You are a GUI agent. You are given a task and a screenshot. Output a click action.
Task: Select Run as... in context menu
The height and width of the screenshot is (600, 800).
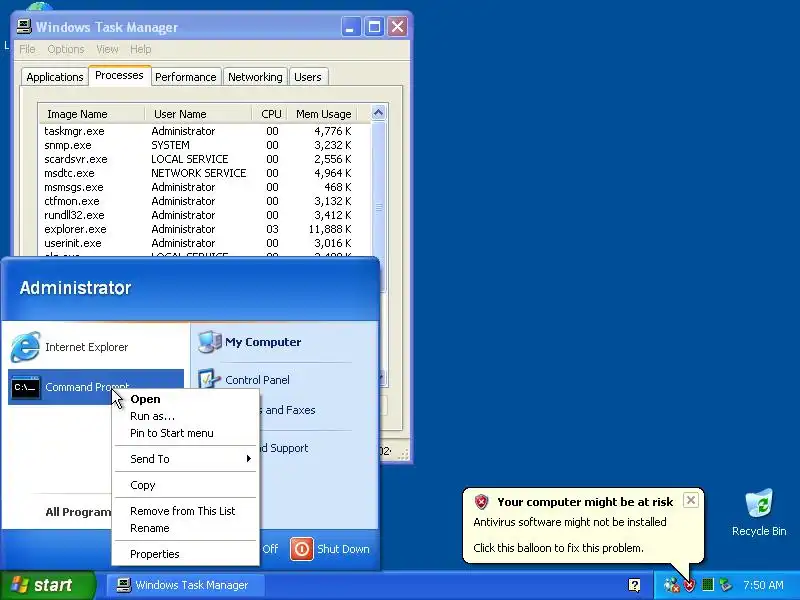point(186,416)
